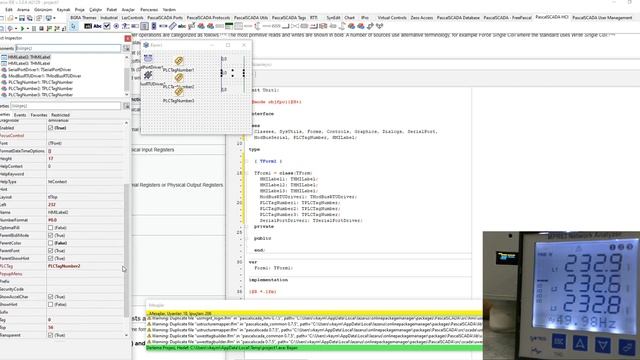Toggle the ParentFont checkbox

pyautogui.click(x=51, y=251)
